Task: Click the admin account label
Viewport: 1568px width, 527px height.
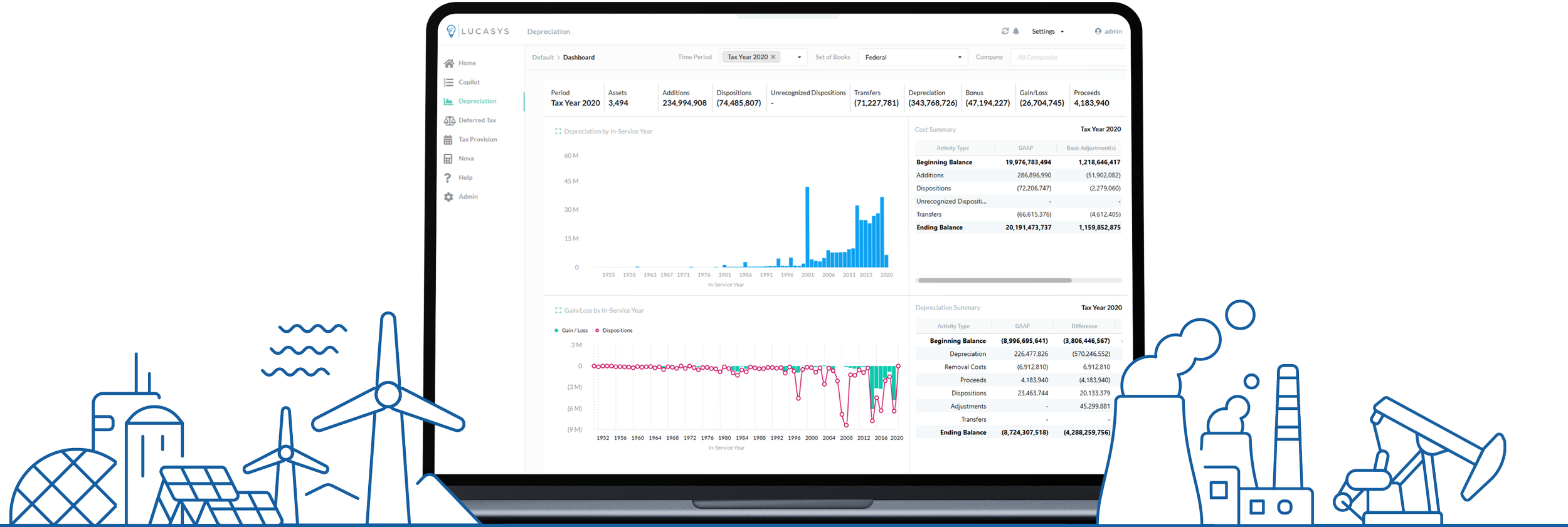Action: [x=1113, y=31]
